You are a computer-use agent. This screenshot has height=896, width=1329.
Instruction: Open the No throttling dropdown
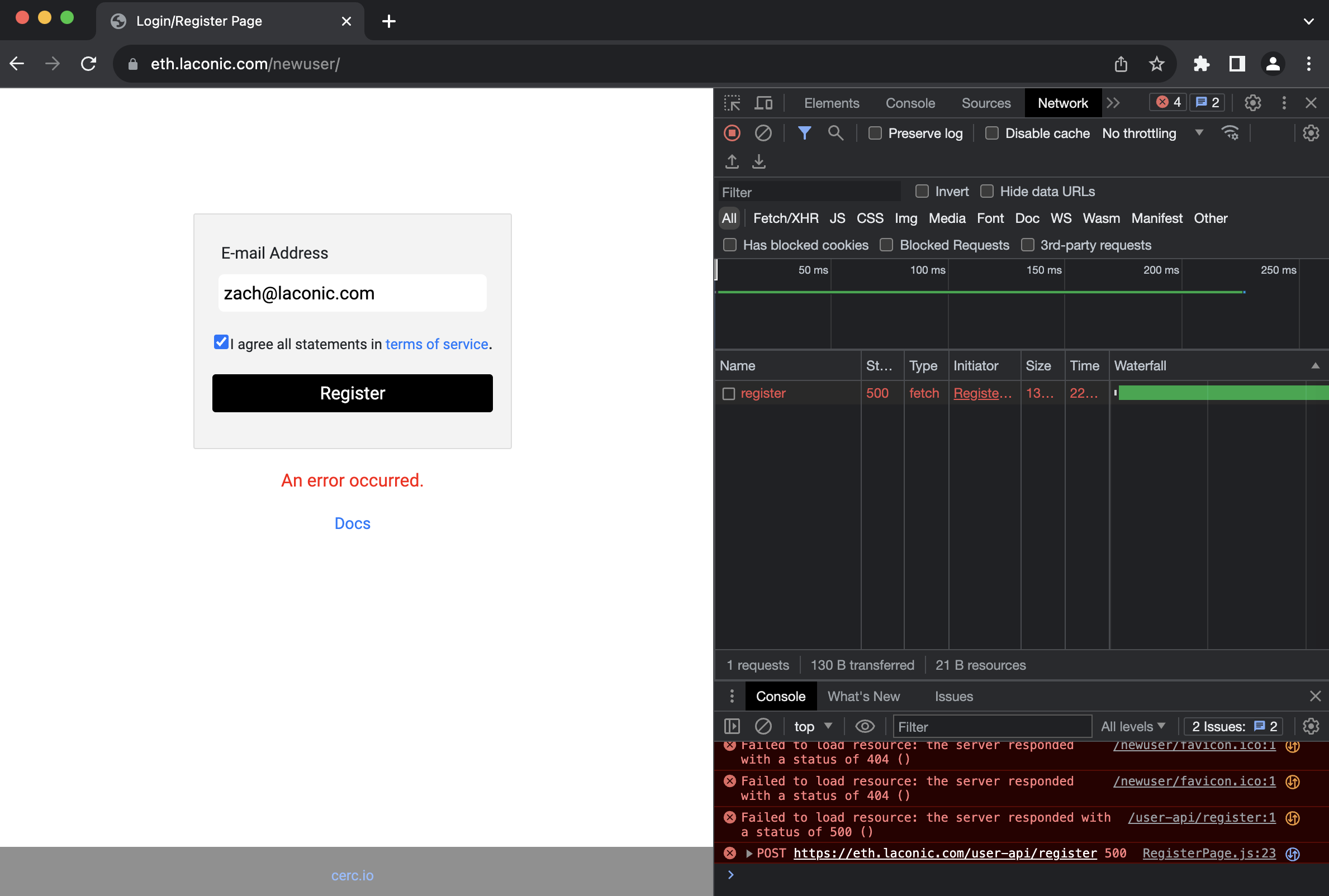pyautogui.click(x=1151, y=133)
